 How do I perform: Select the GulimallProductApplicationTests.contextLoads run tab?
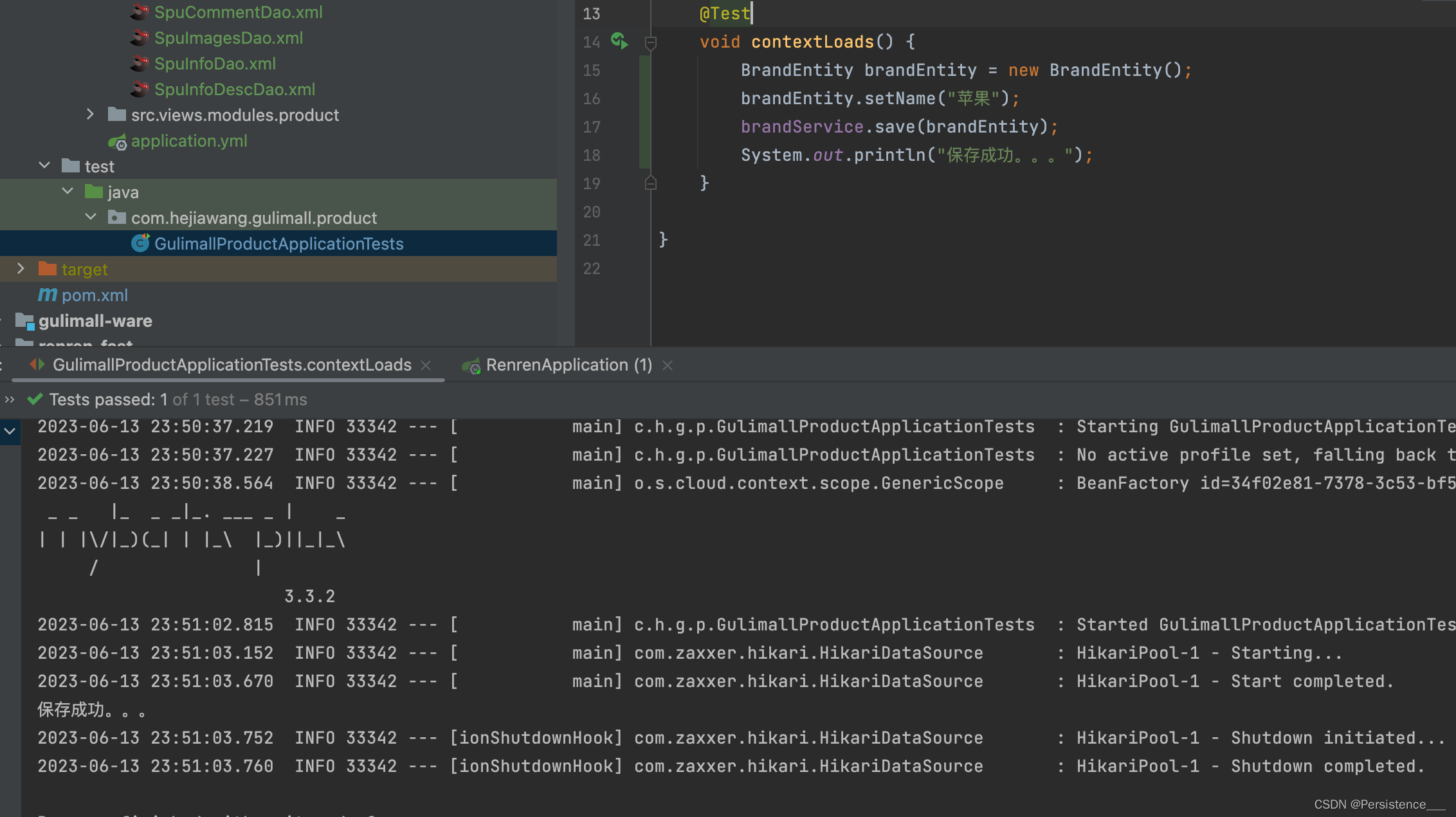pos(232,365)
